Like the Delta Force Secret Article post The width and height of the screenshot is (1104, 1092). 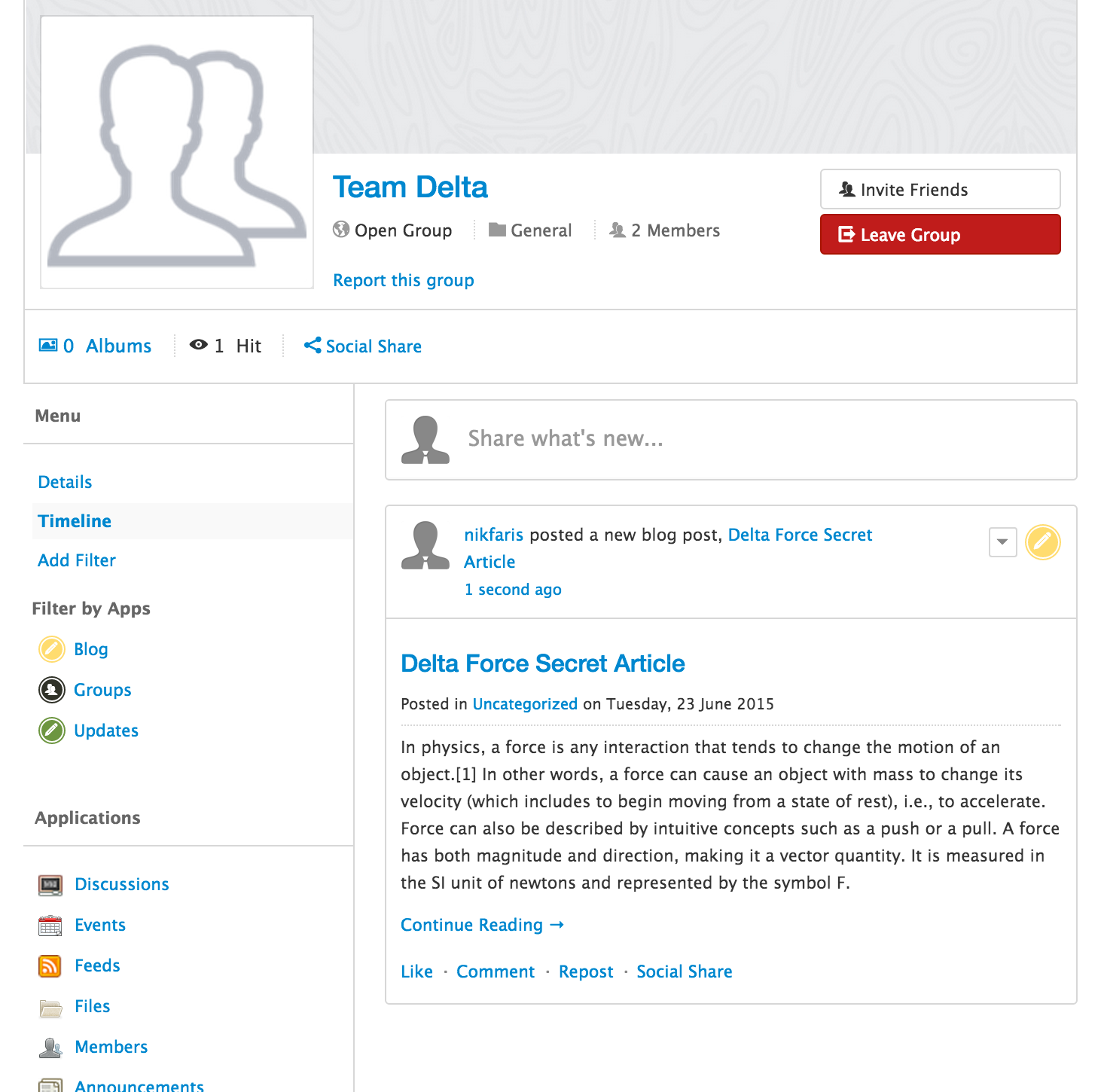pos(416,972)
